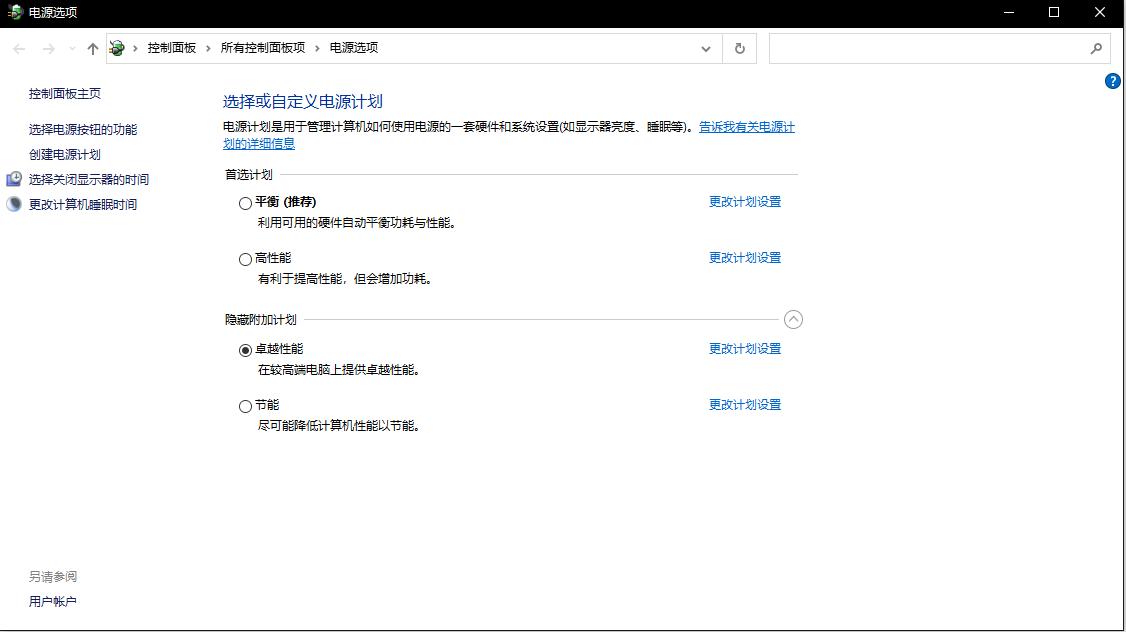Click the power meter icon beside 更改计算机睡眠时间

click(x=13, y=204)
